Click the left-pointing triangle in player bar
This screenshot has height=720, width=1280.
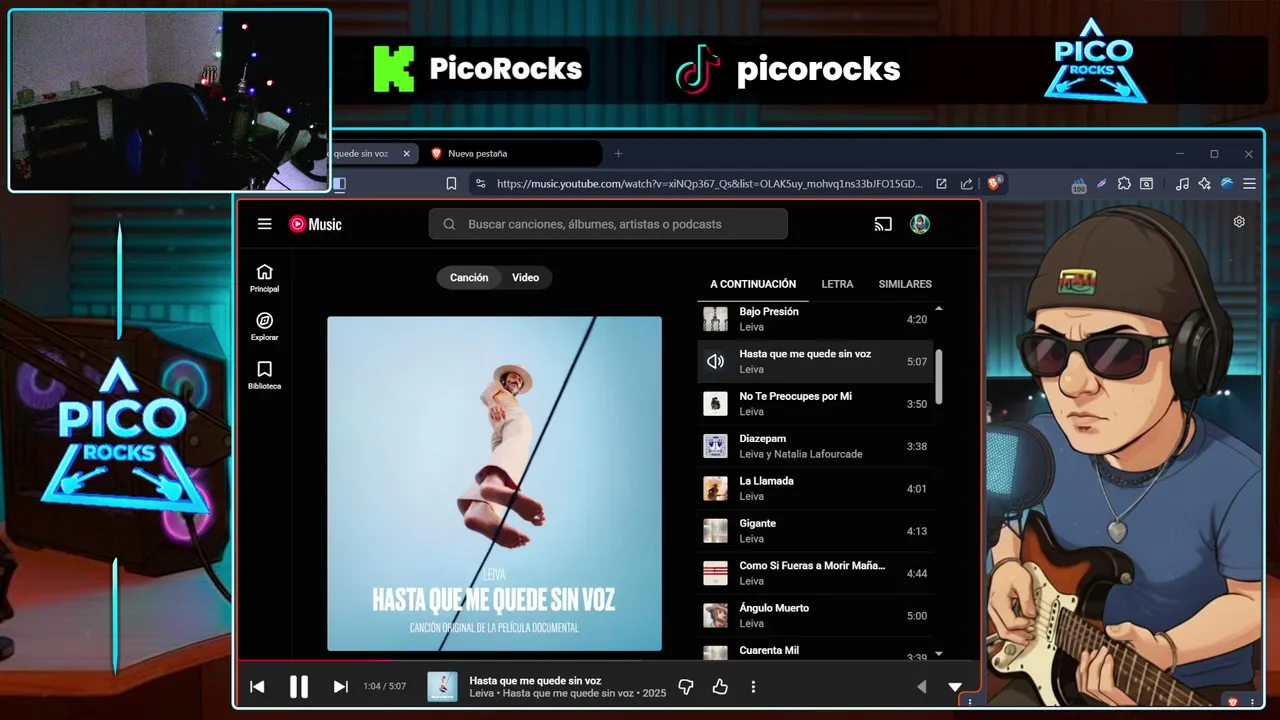point(922,687)
